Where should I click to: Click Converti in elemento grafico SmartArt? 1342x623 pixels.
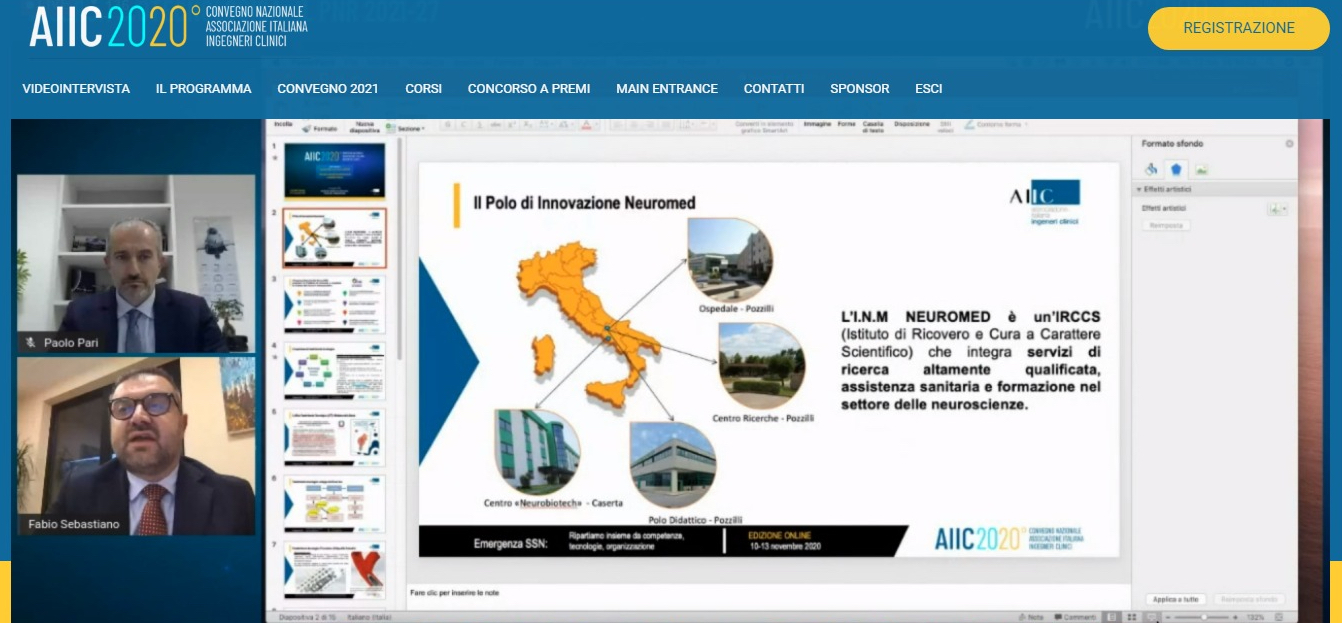click(x=764, y=127)
